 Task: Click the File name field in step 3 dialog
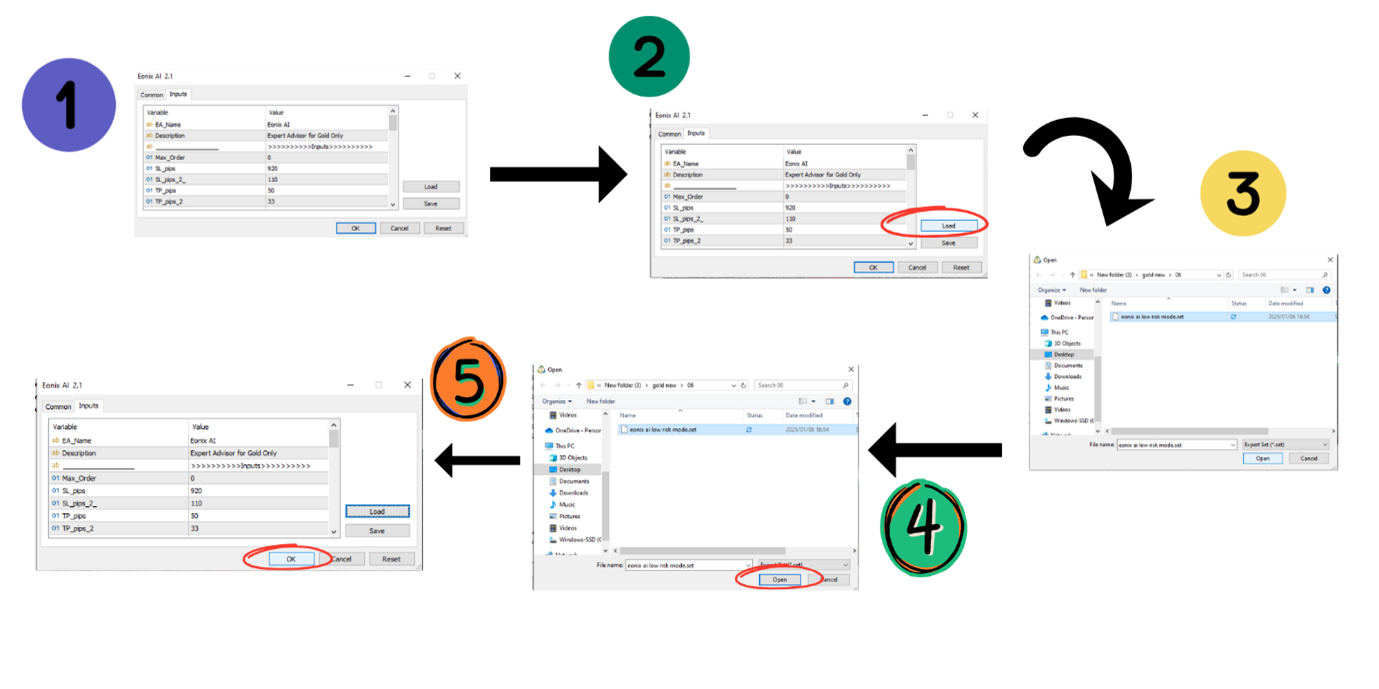tap(1177, 444)
